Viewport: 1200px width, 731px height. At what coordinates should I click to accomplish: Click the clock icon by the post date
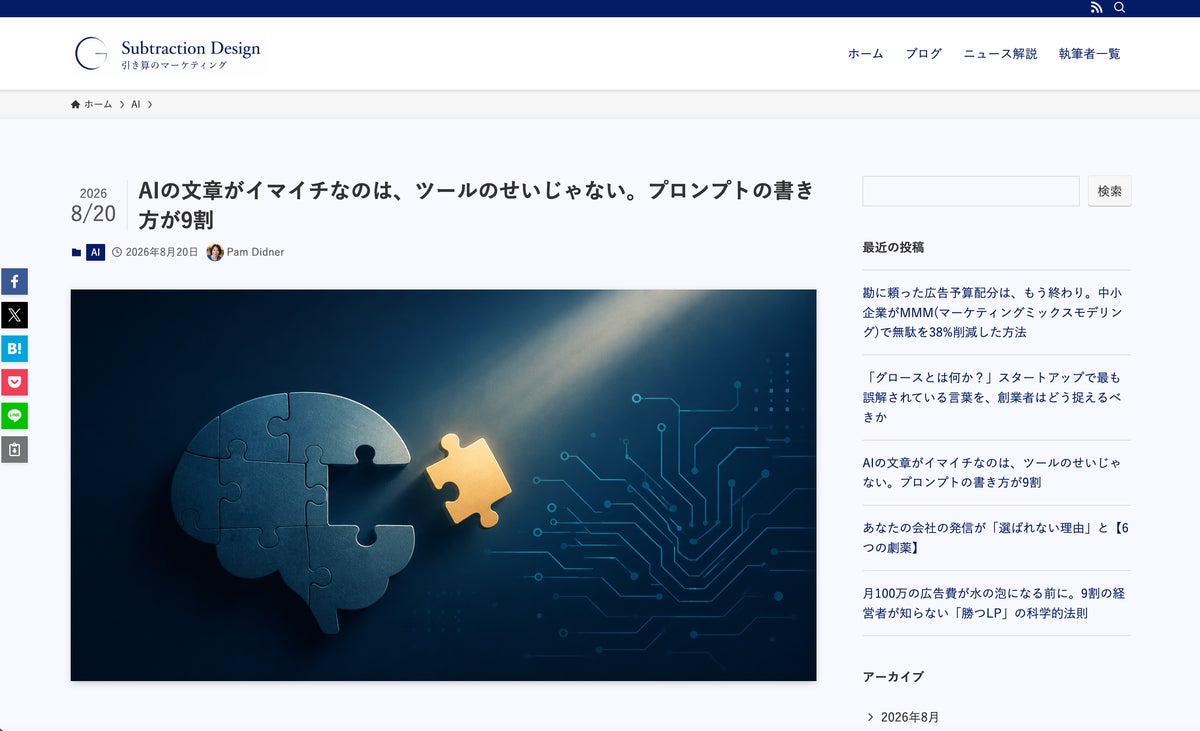tap(117, 253)
